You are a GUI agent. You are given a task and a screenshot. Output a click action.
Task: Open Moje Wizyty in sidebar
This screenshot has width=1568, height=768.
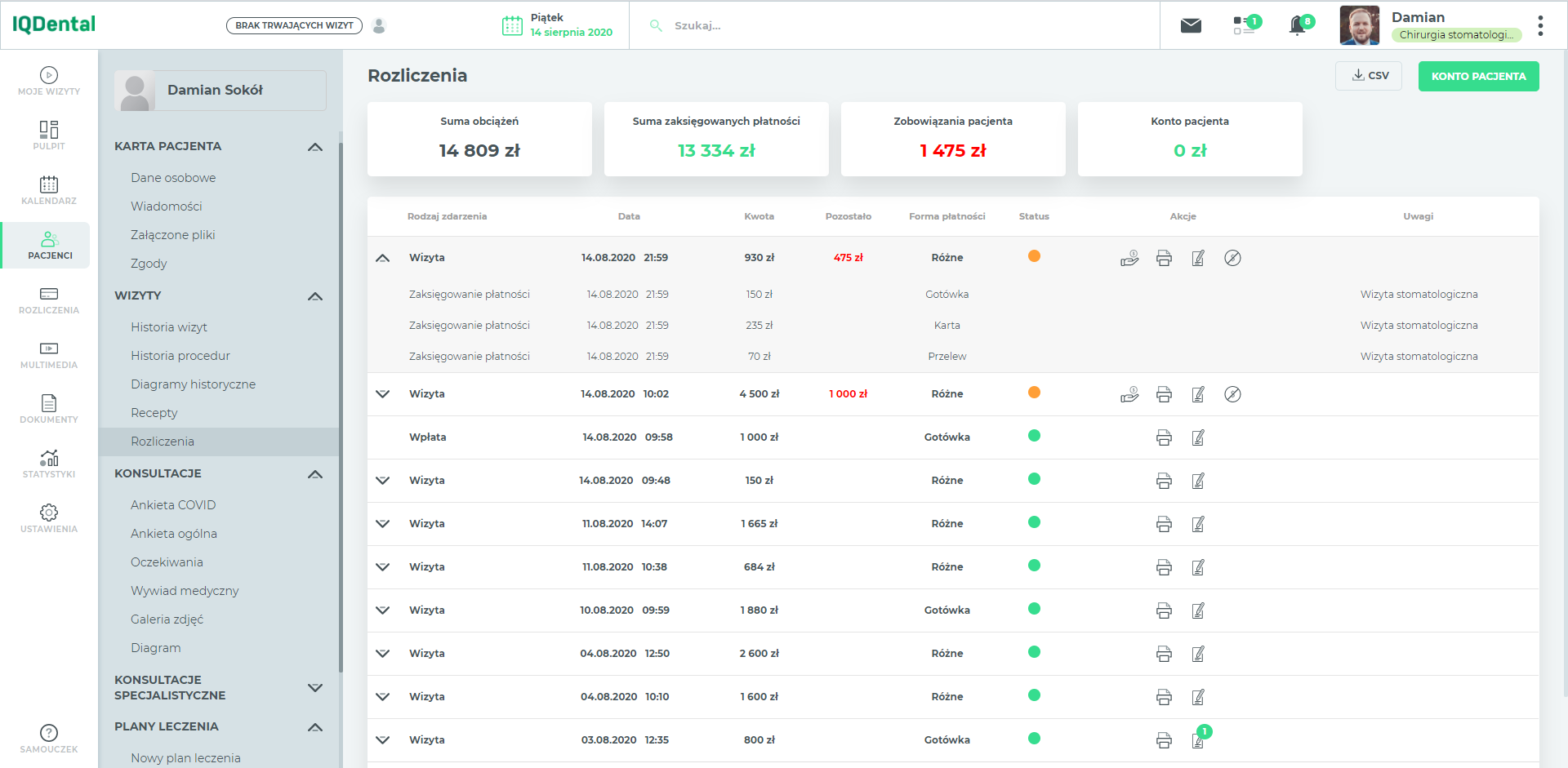click(49, 81)
